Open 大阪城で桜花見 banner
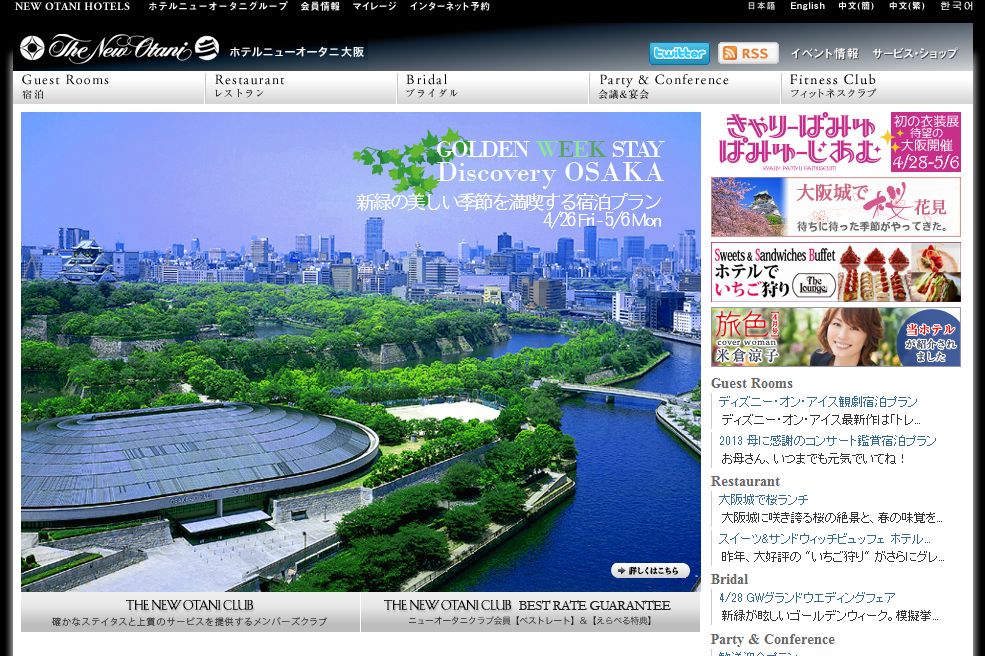 click(x=835, y=207)
